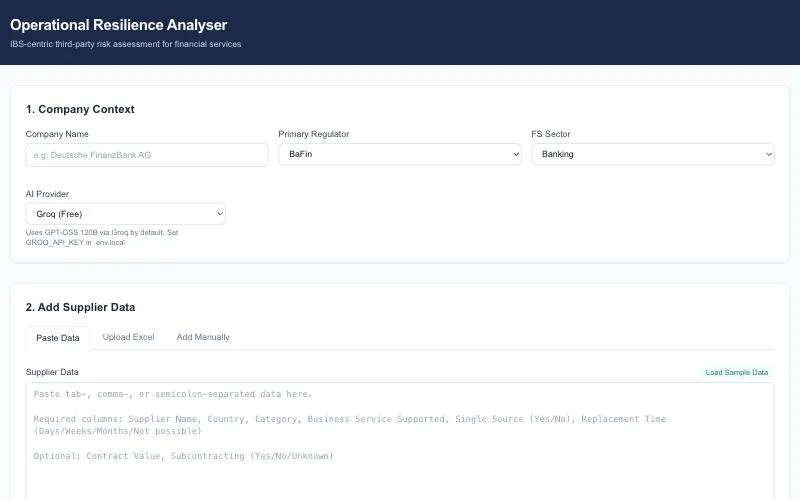Select the Paste Data tab
The width and height of the screenshot is (800, 500).
click(x=58, y=338)
